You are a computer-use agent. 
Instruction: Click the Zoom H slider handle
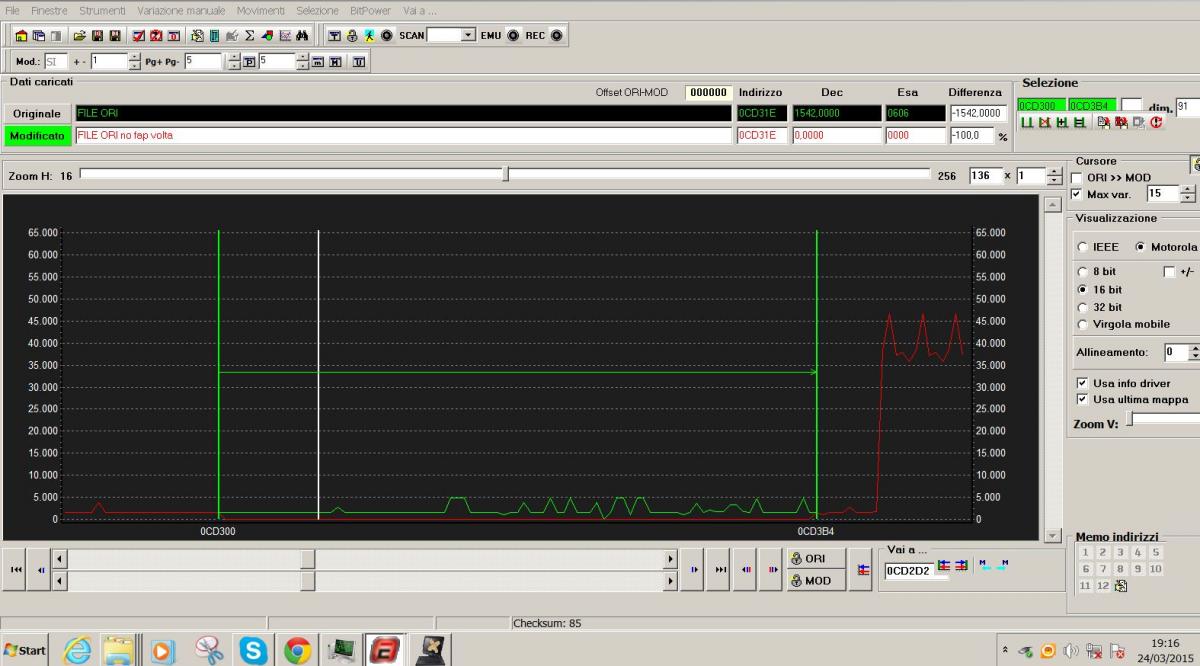coord(506,175)
